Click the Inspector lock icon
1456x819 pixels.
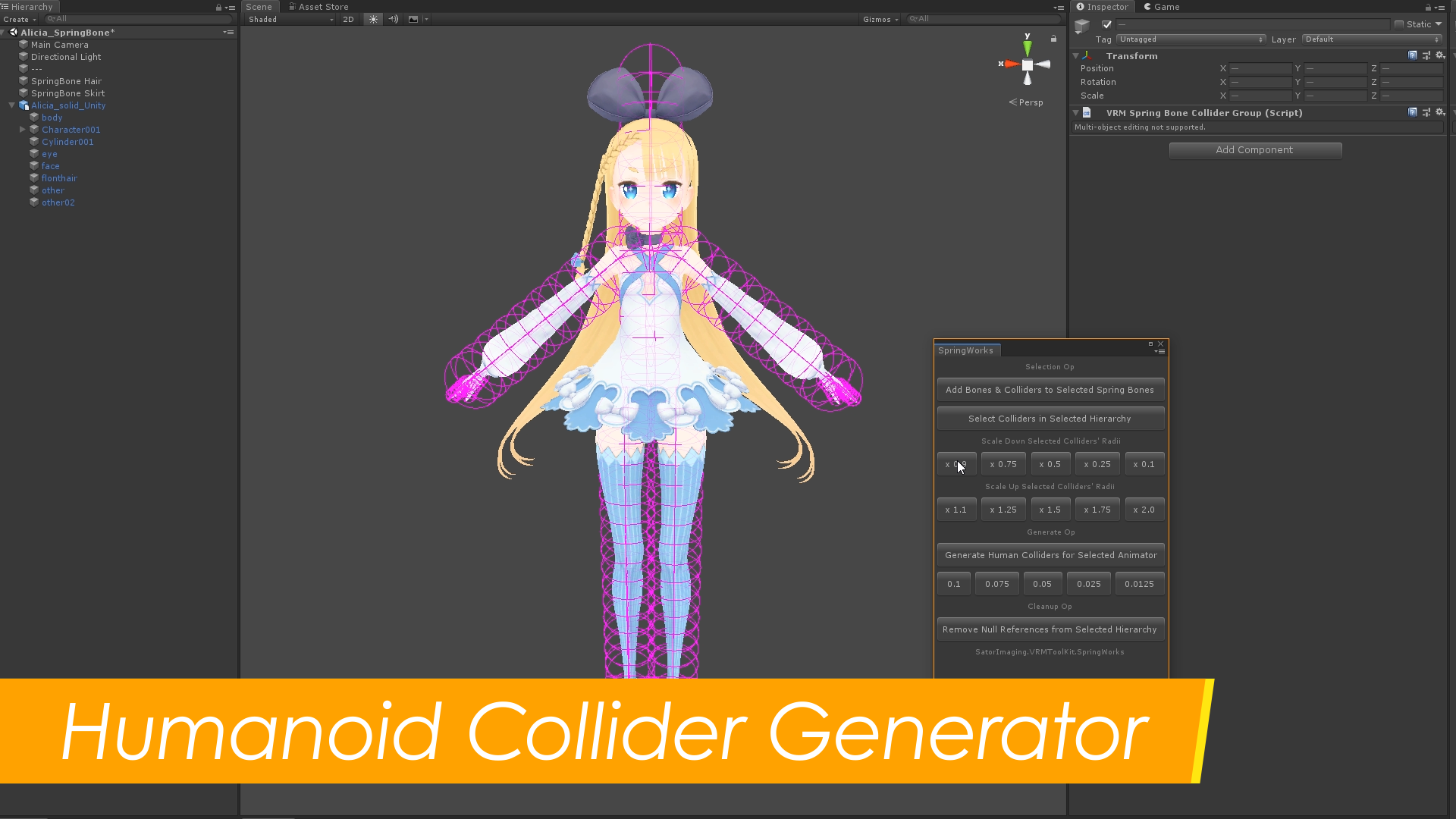[x=1427, y=7]
